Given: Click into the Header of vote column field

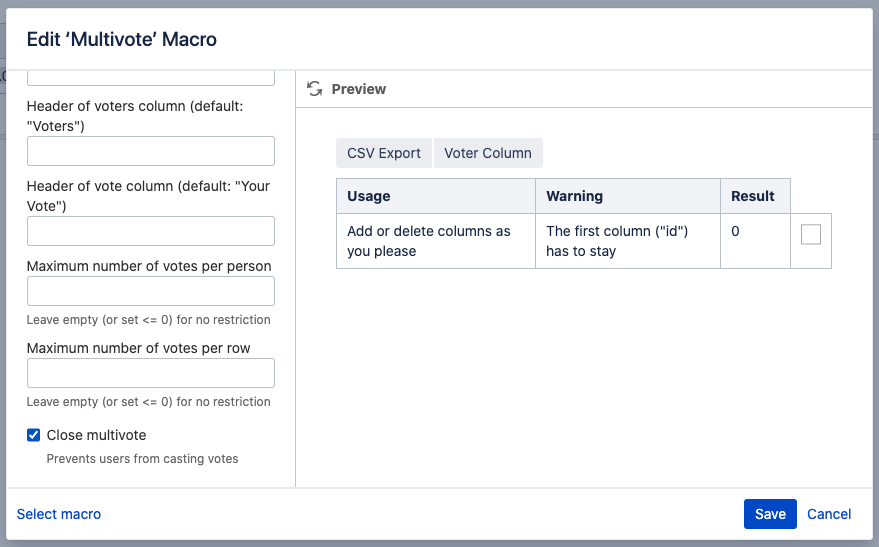Looking at the screenshot, I should click(150, 231).
